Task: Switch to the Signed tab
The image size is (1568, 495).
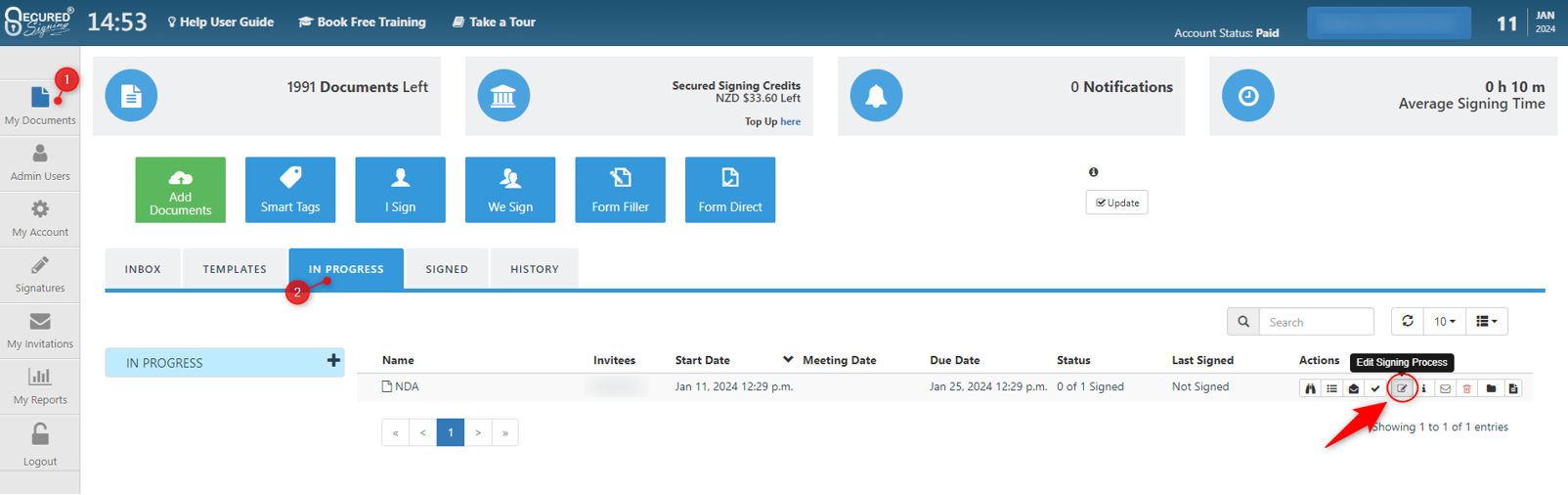Action: [x=447, y=269]
